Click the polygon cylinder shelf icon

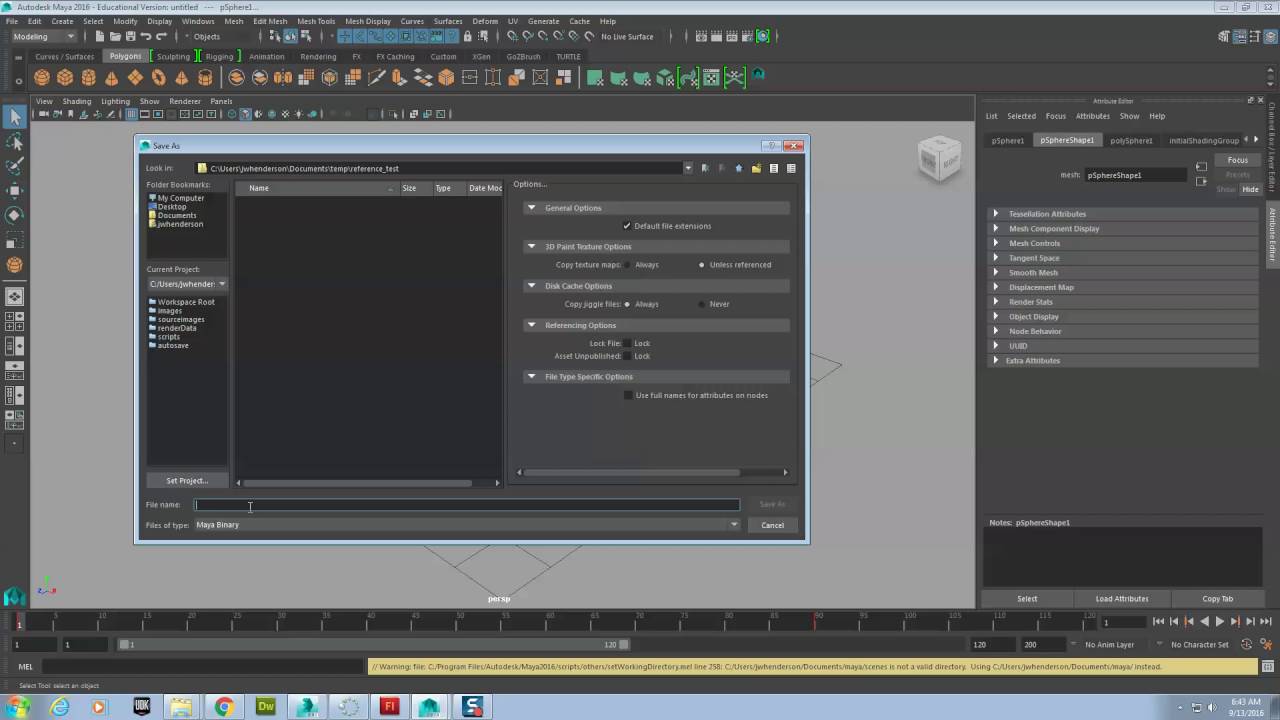88,77
